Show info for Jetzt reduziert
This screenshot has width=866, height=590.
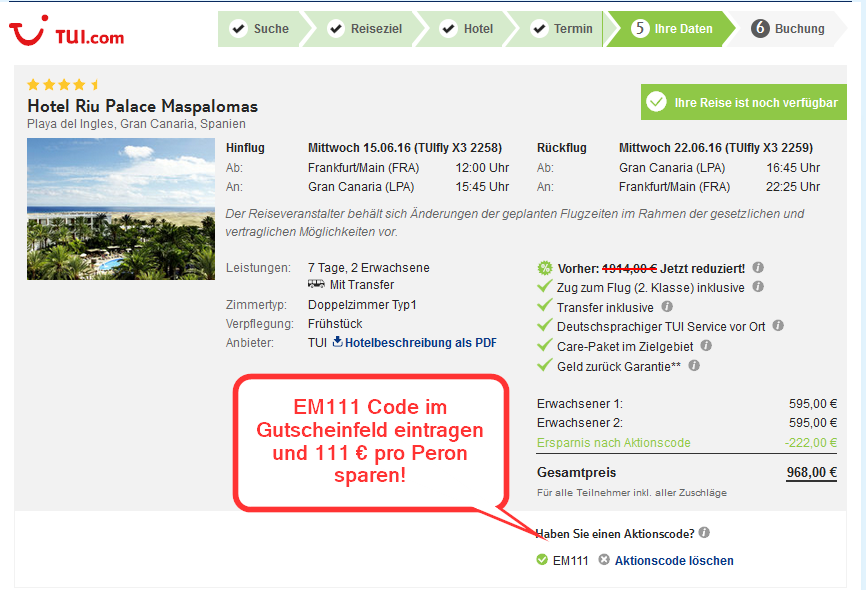758,267
